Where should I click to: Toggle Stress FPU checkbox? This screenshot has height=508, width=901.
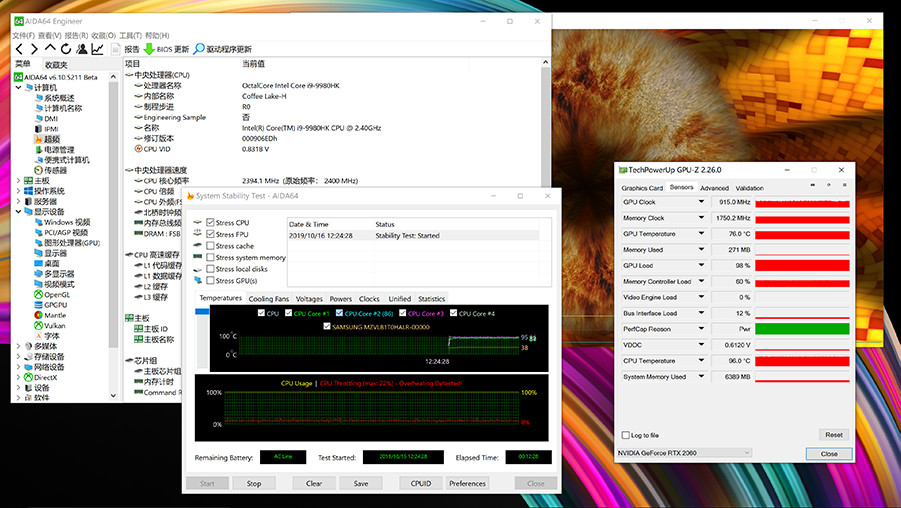pos(210,234)
